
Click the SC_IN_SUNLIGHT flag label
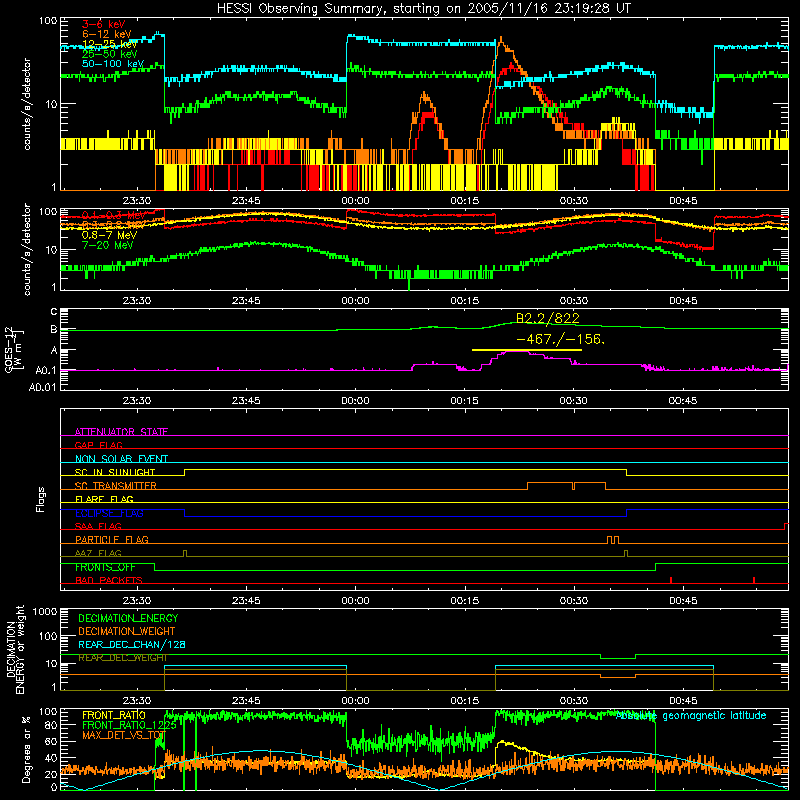tap(115, 472)
